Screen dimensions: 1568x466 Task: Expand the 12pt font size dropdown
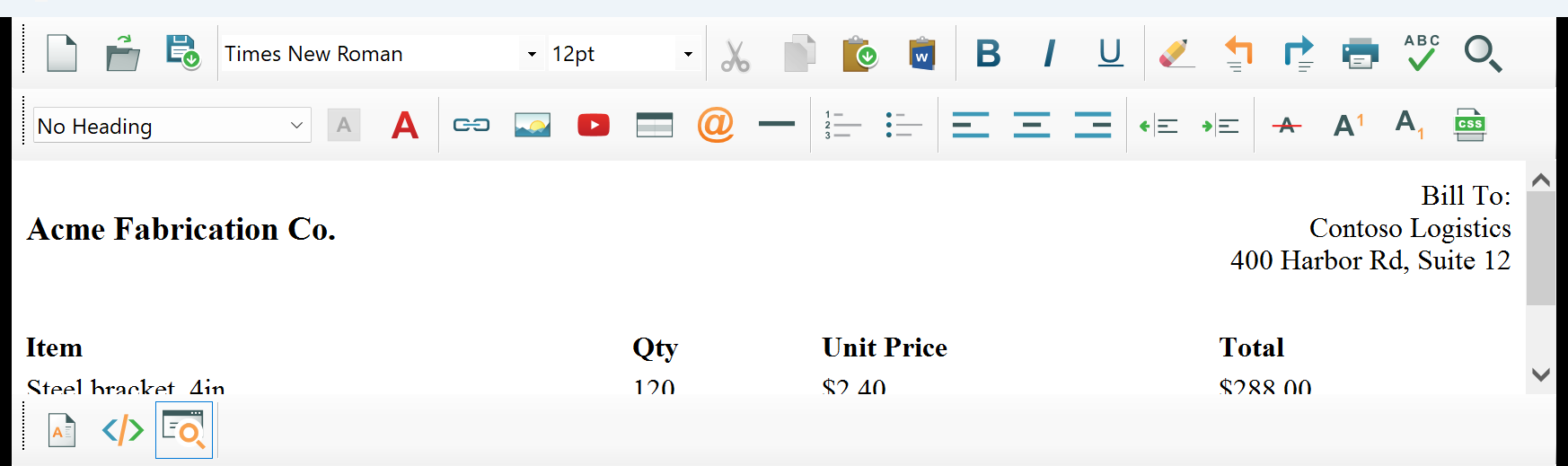(688, 54)
